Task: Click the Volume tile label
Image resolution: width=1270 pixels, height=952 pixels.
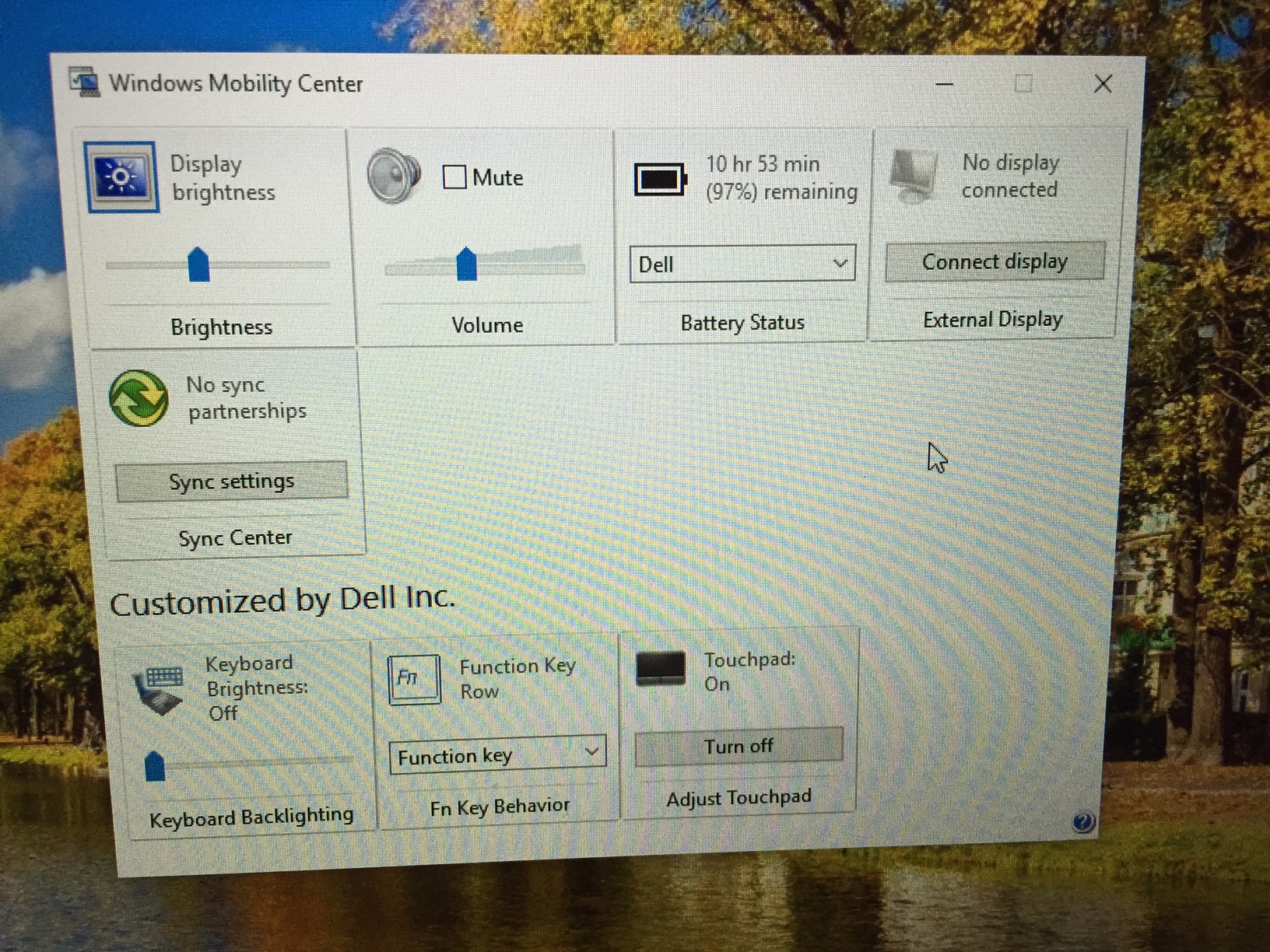Action: [x=487, y=325]
